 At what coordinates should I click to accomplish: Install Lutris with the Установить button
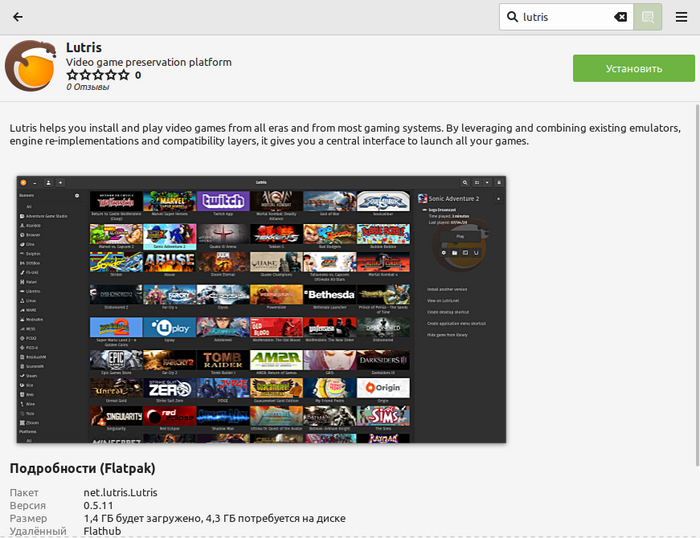click(x=634, y=68)
